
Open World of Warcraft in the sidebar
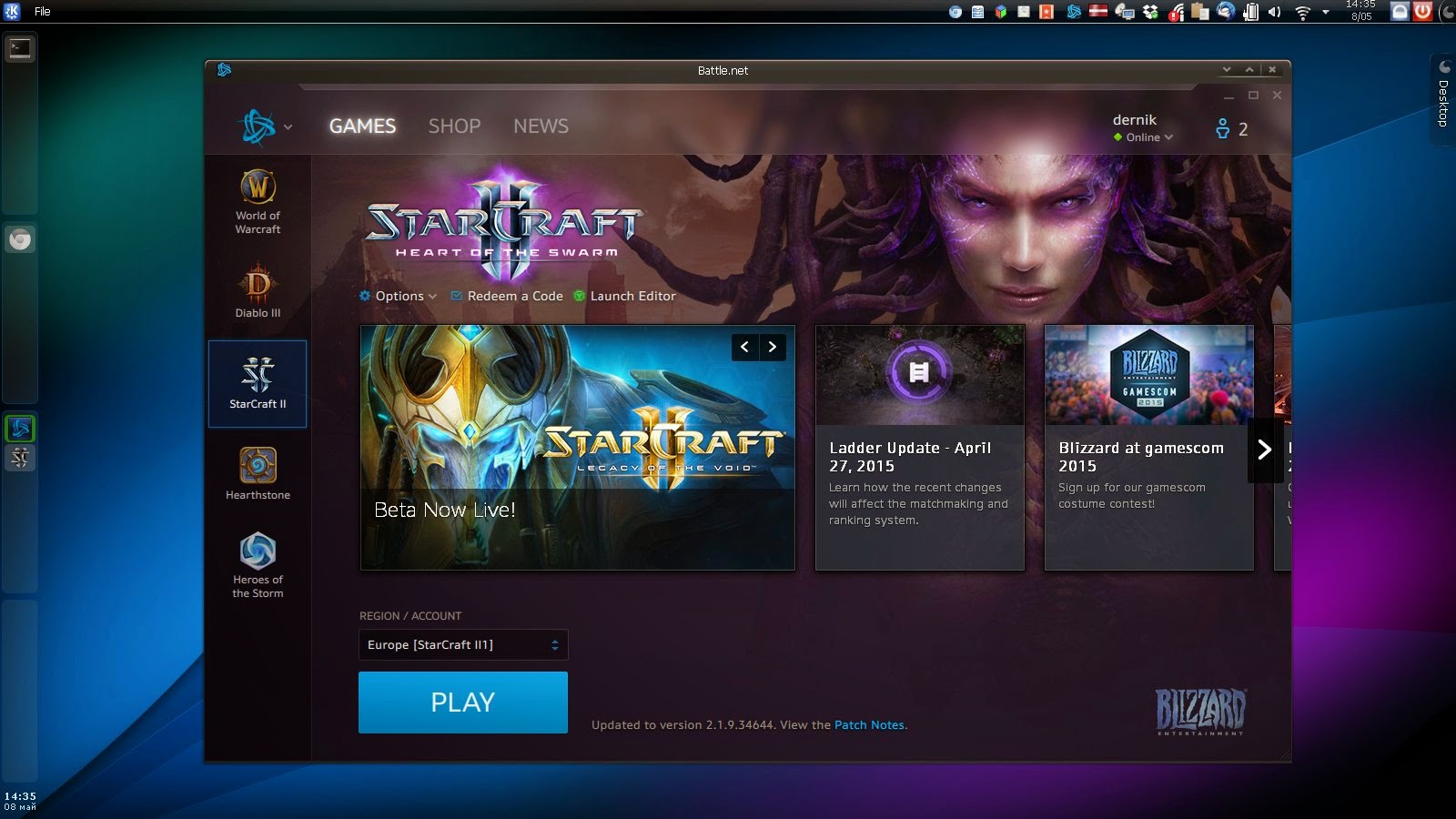(x=258, y=202)
